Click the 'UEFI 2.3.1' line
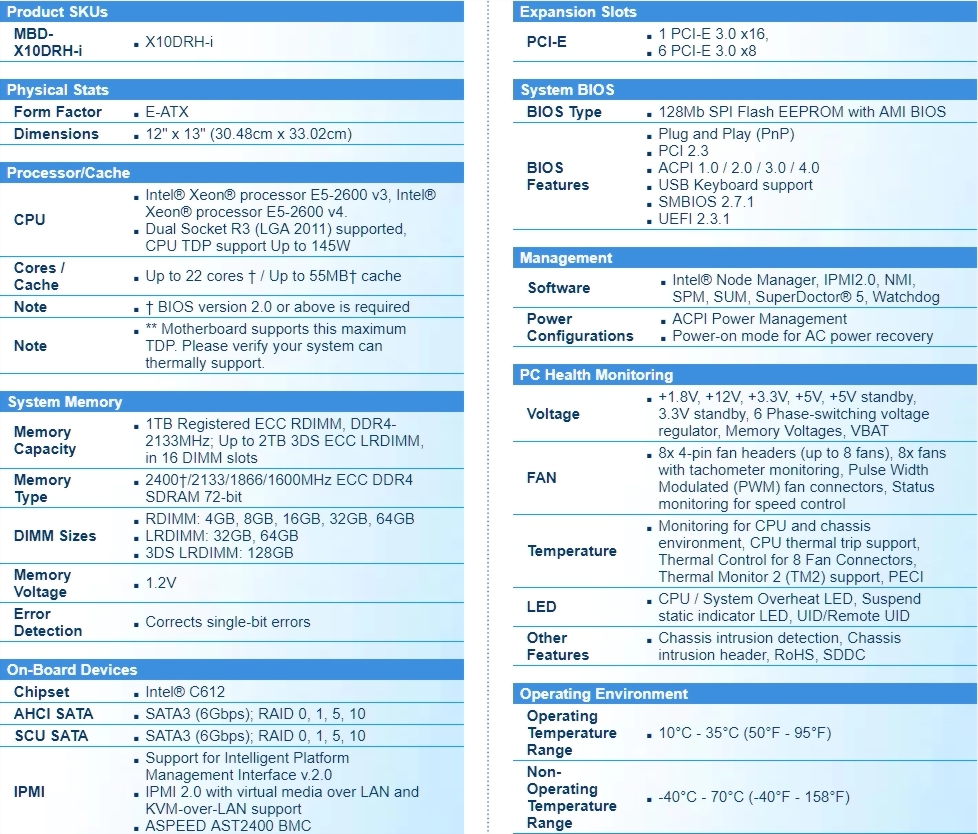This screenshot has height=834, width=978. click(x=694, y=219)
